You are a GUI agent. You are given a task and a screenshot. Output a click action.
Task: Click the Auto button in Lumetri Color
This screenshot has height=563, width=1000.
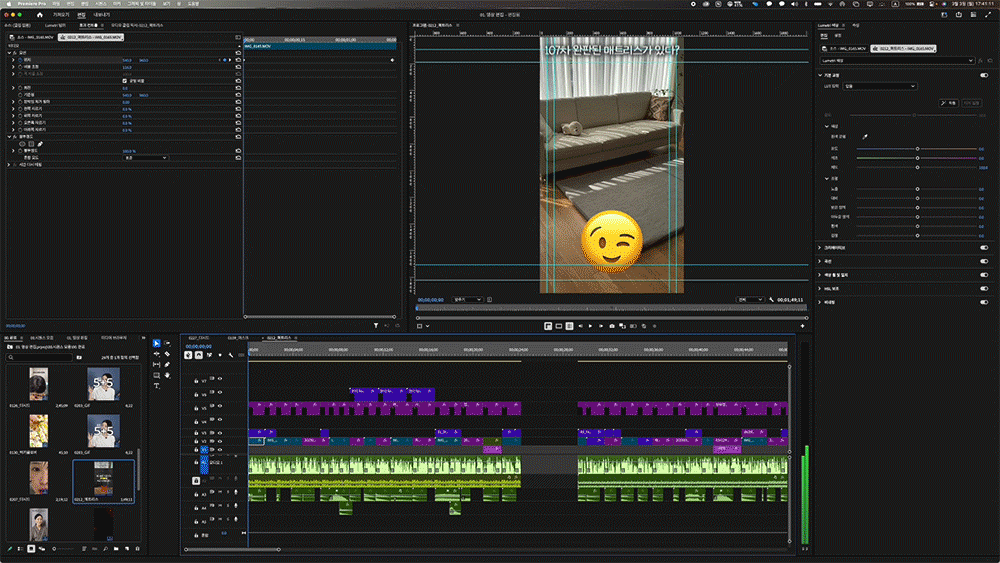949,102
